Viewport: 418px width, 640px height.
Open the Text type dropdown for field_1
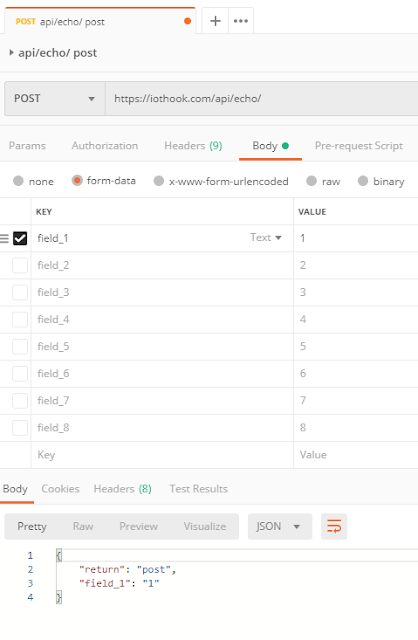click(x=266, y=238)
